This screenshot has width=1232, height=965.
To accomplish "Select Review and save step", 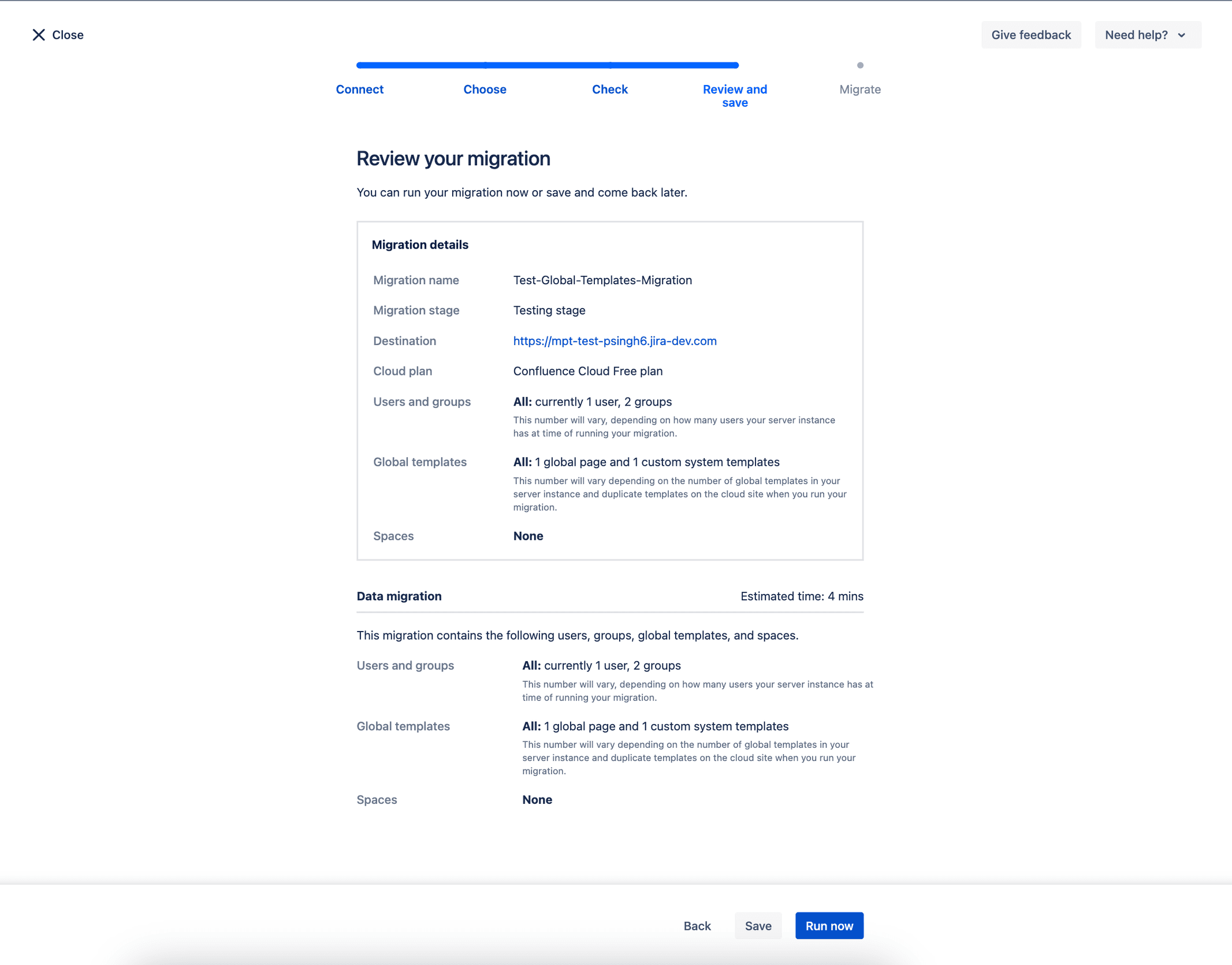I will (x=735, y=96).
